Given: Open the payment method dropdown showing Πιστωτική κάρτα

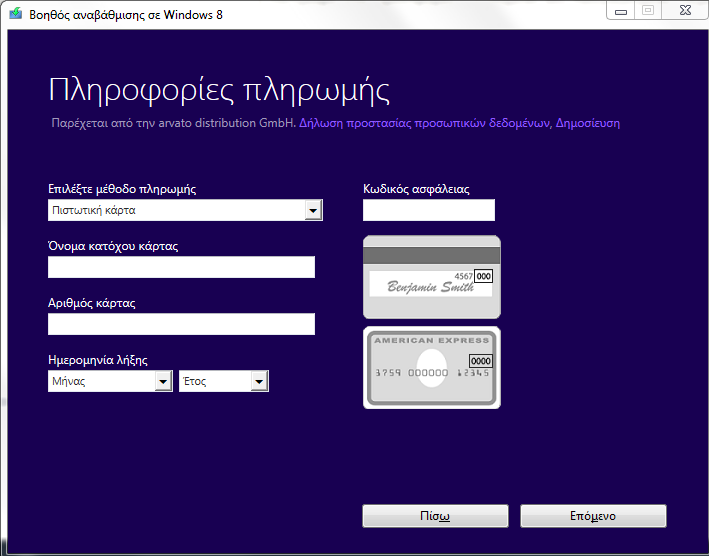Looking at the screenshot, I should tap(185, 210).
